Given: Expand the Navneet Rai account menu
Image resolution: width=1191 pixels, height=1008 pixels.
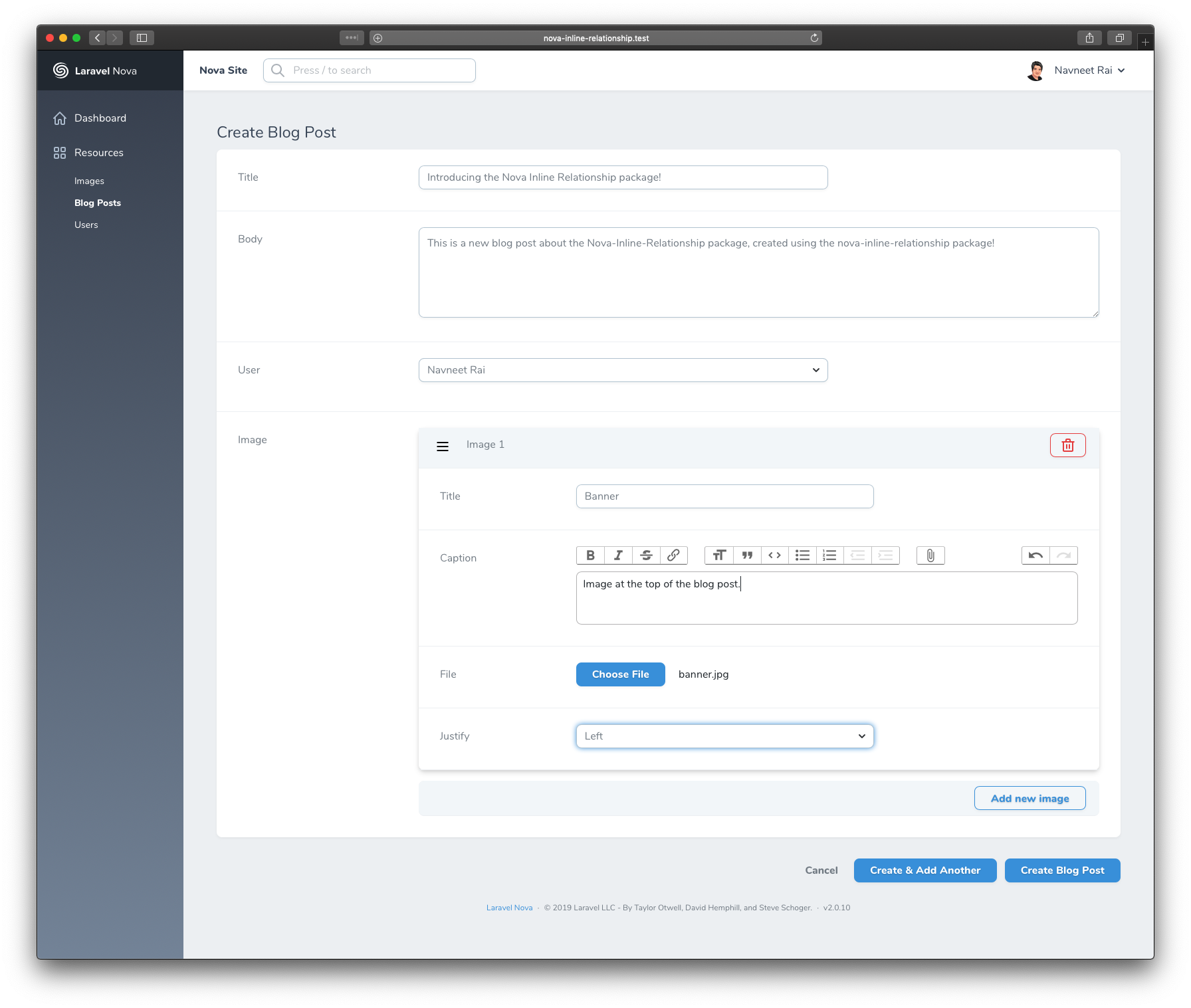Looking at the screenshot, I should pyautogui.click(x=1089, y=70).
